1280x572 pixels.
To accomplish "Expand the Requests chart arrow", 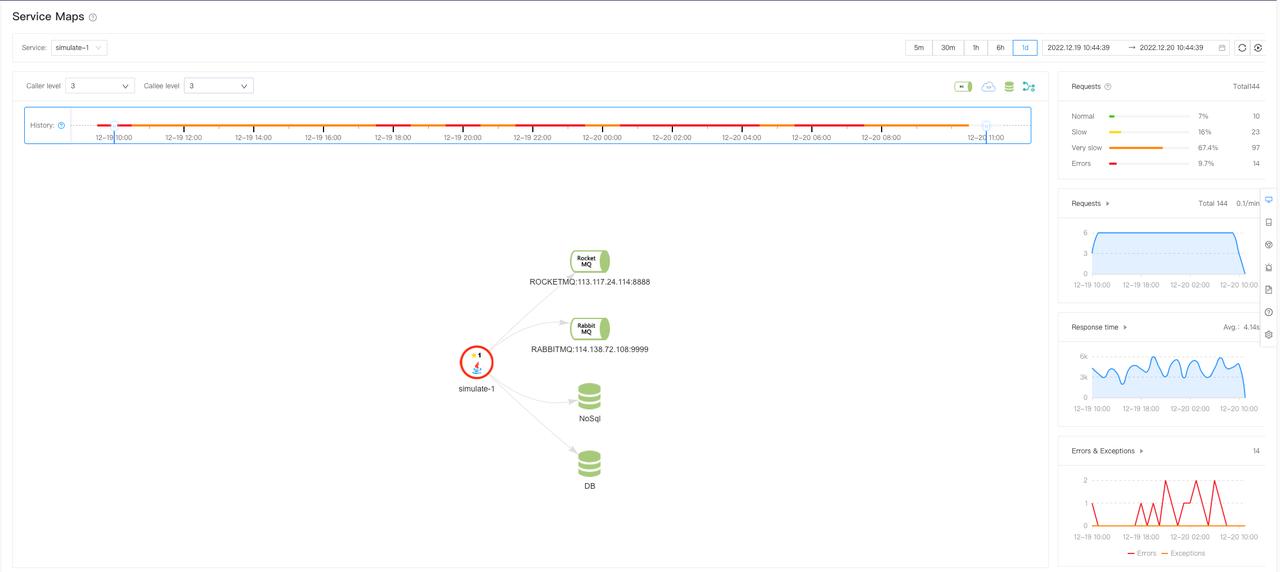I will pyautogui.click(x=1108, y=203).
